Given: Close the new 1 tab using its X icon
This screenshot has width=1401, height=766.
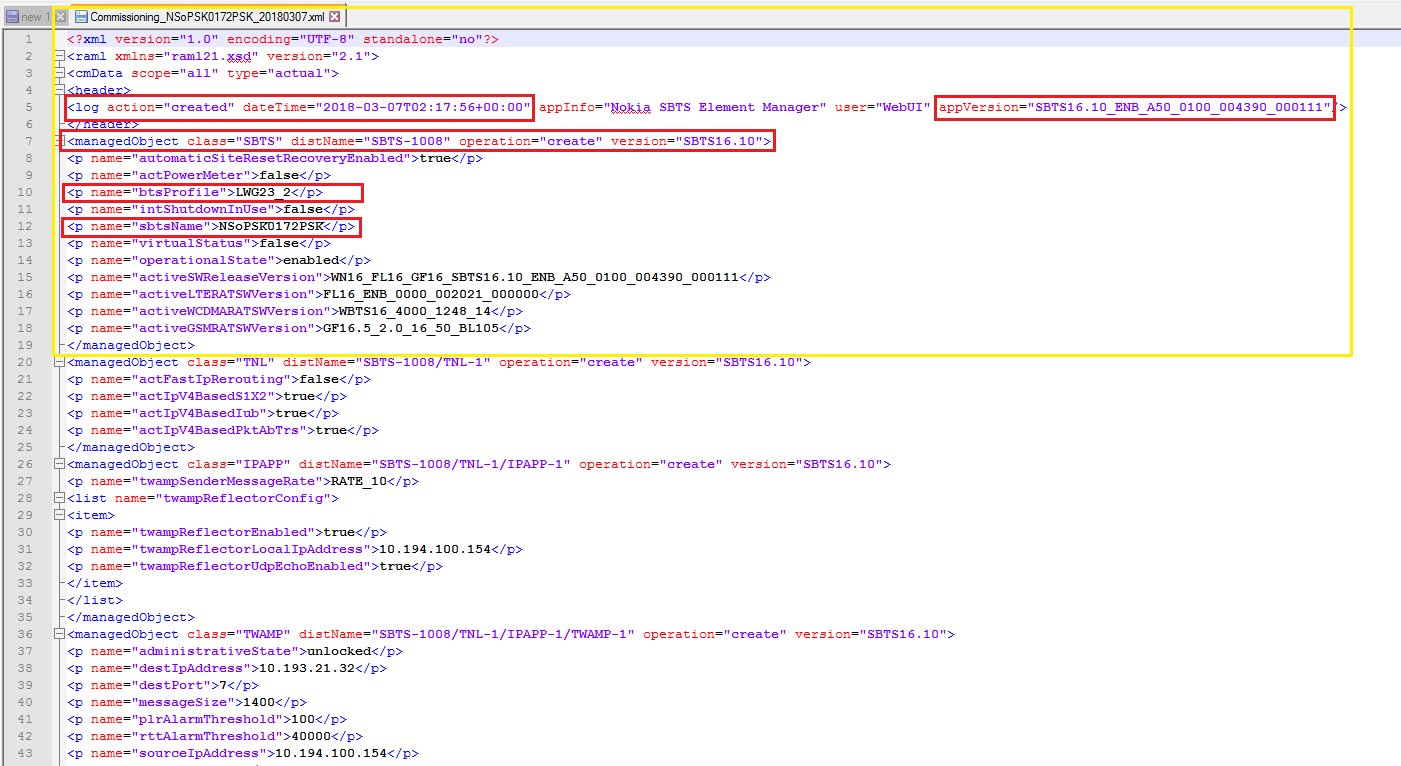Looking at the screenshot, I should click(x=60, y=16).
